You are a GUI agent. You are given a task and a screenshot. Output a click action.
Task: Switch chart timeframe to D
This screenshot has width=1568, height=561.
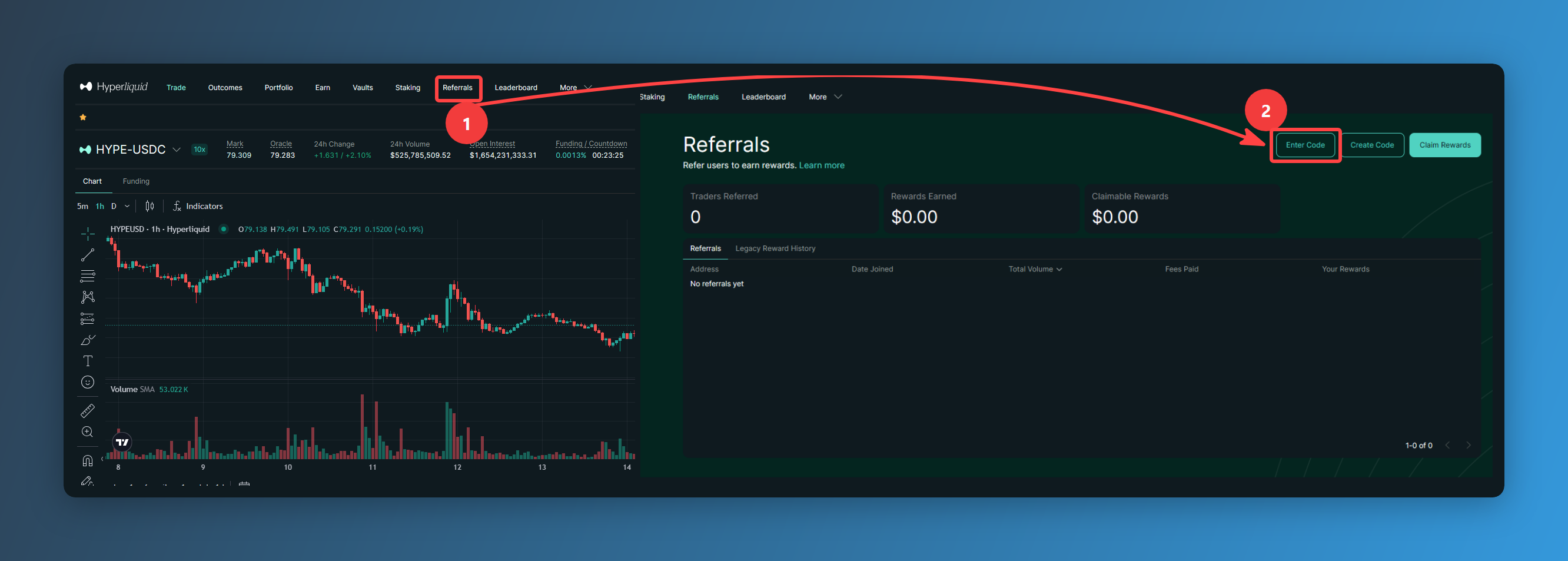pyautogui.click(x=113, y=206)
